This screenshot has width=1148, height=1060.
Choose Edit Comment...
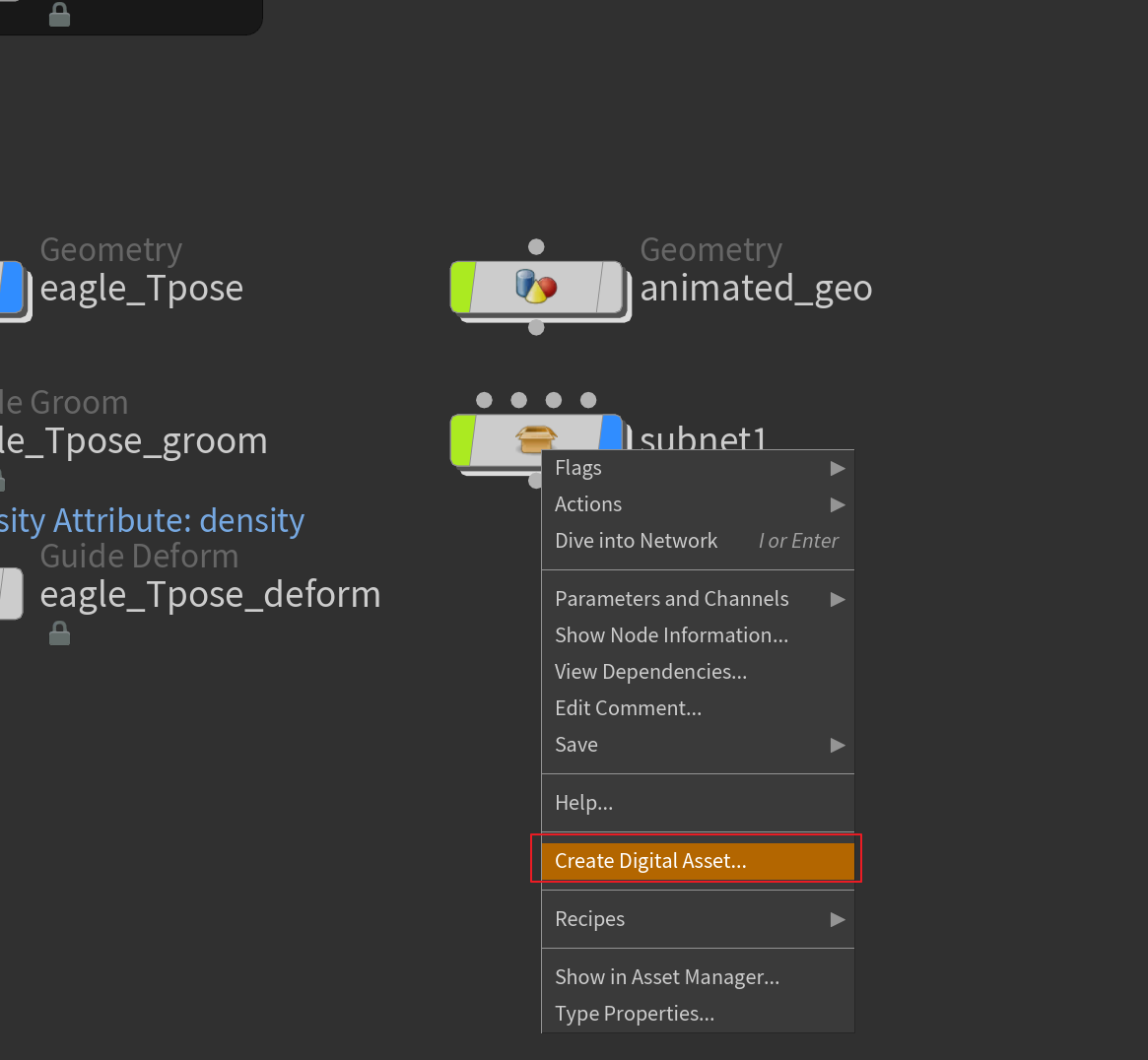pos(698,708)
